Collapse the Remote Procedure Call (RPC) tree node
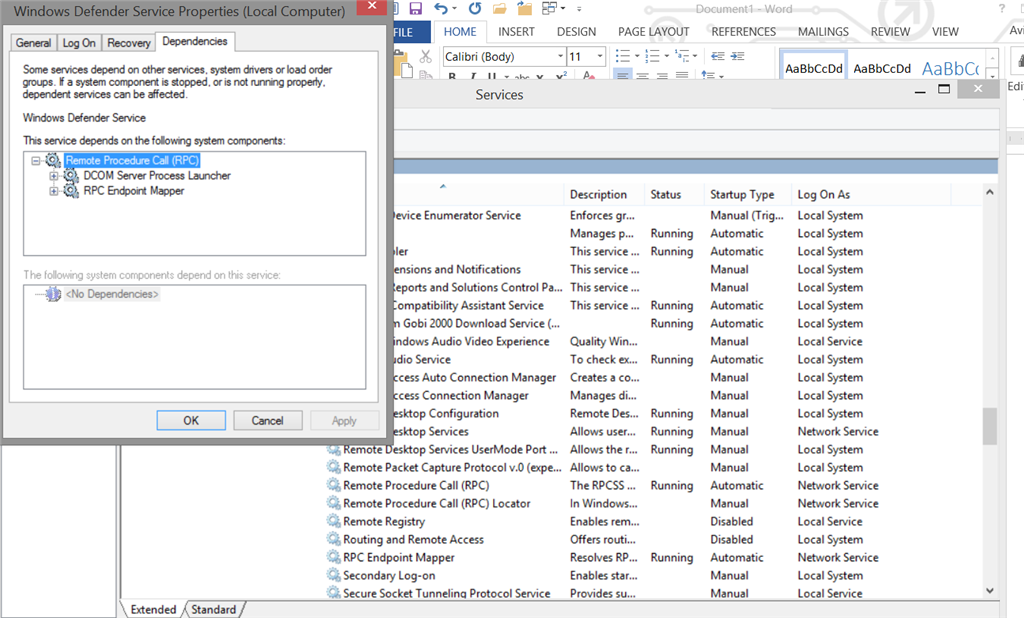 pyautogui.click(x=36, y=161)
